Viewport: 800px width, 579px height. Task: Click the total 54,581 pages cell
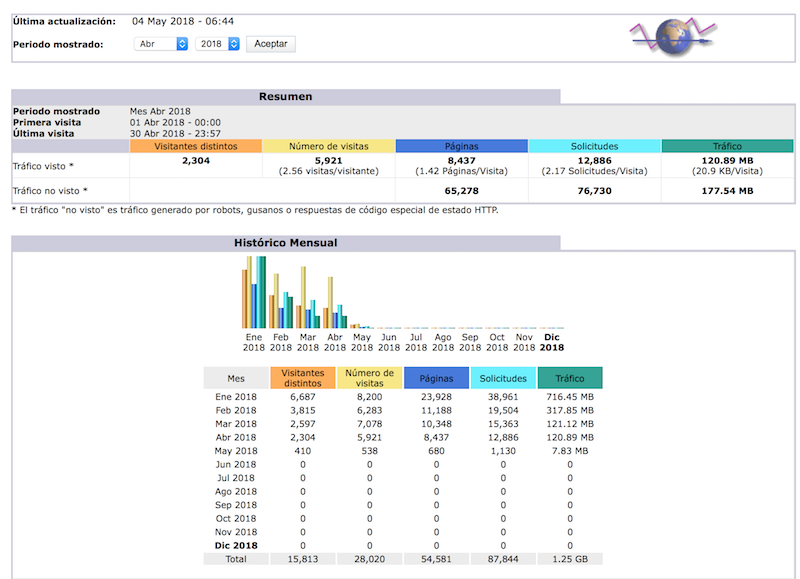pos(436,559)
